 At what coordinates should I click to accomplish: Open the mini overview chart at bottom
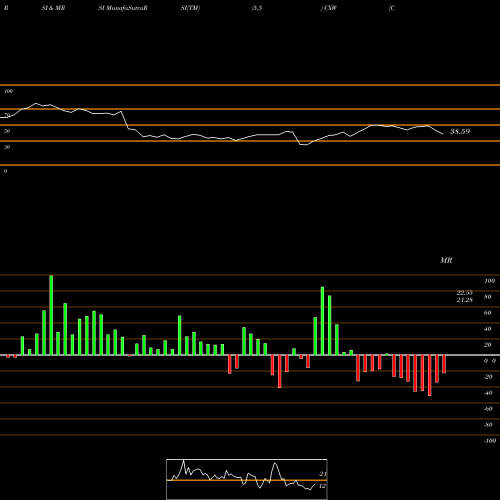tap(247, 479)
